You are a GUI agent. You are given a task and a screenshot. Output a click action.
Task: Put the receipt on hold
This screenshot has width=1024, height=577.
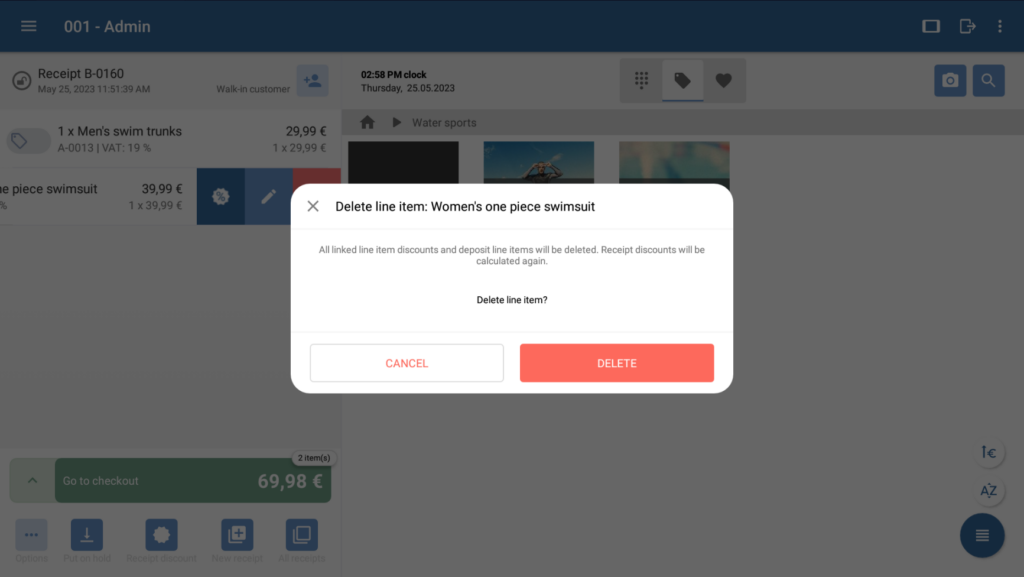pos(87,540)
